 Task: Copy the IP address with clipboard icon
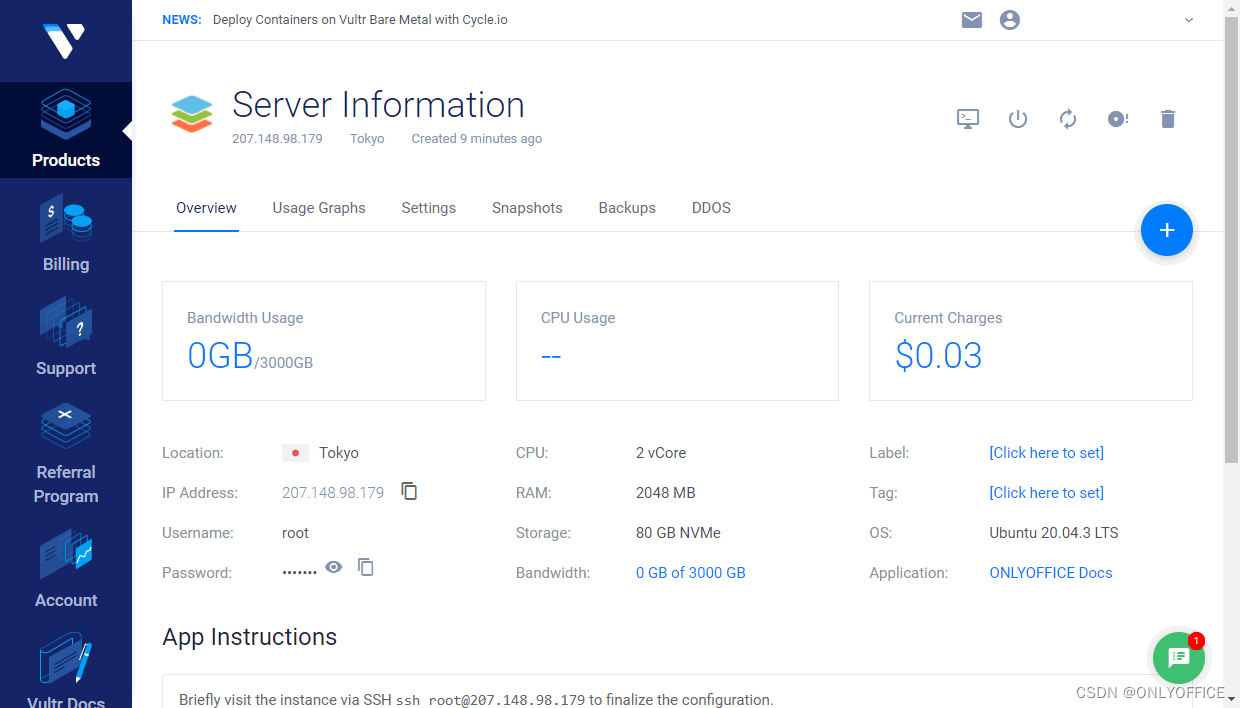(x=409, y=491)
